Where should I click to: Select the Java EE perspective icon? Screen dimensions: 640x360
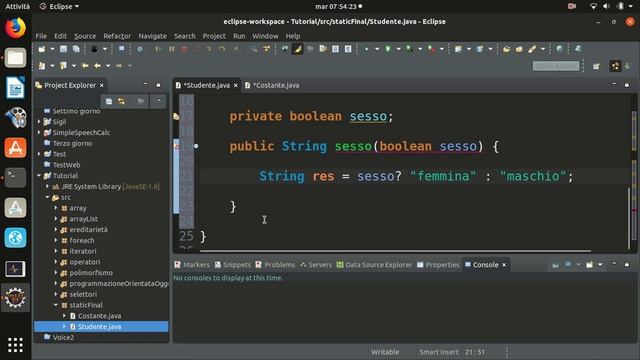[x=615, y=66]
